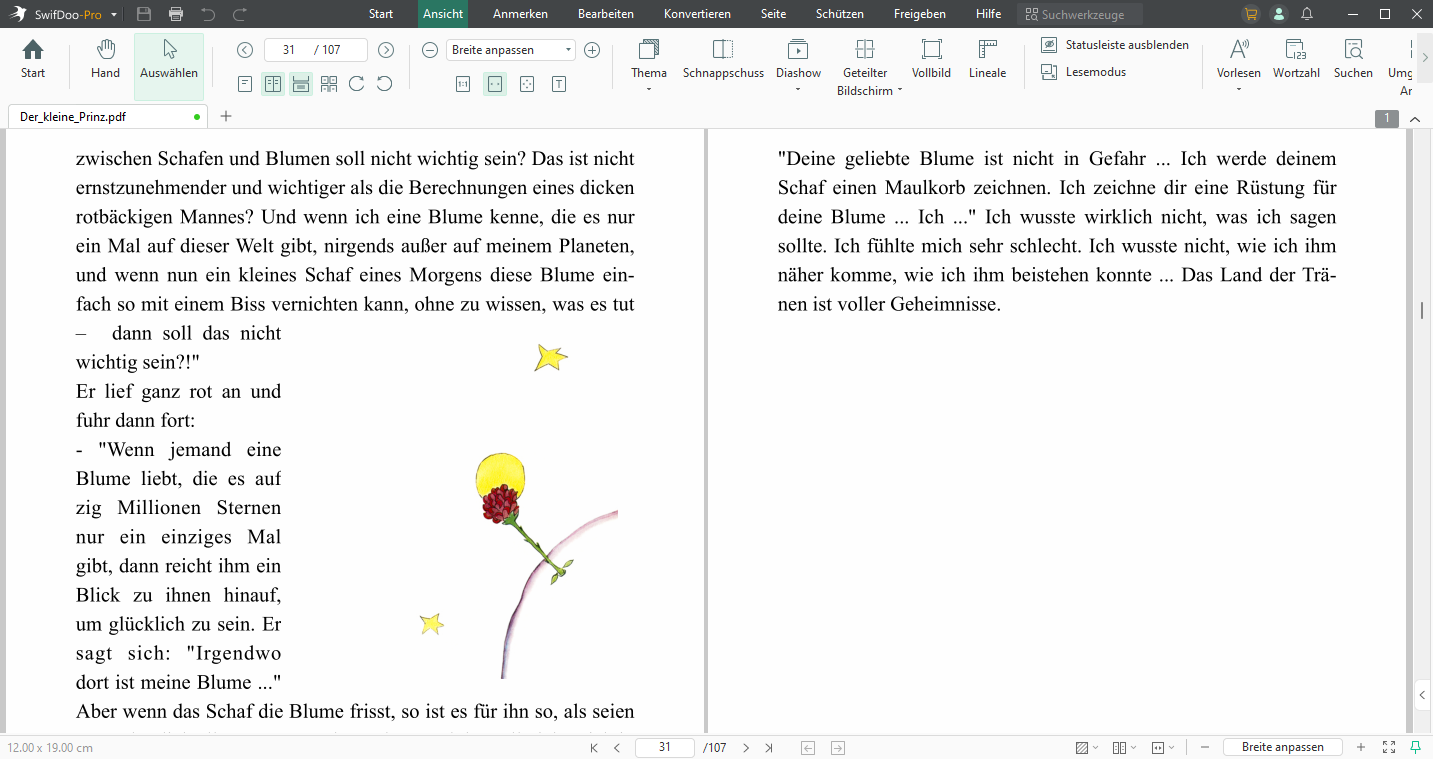
Task: Open the Start ribbon tab
Action: [381, 14]
